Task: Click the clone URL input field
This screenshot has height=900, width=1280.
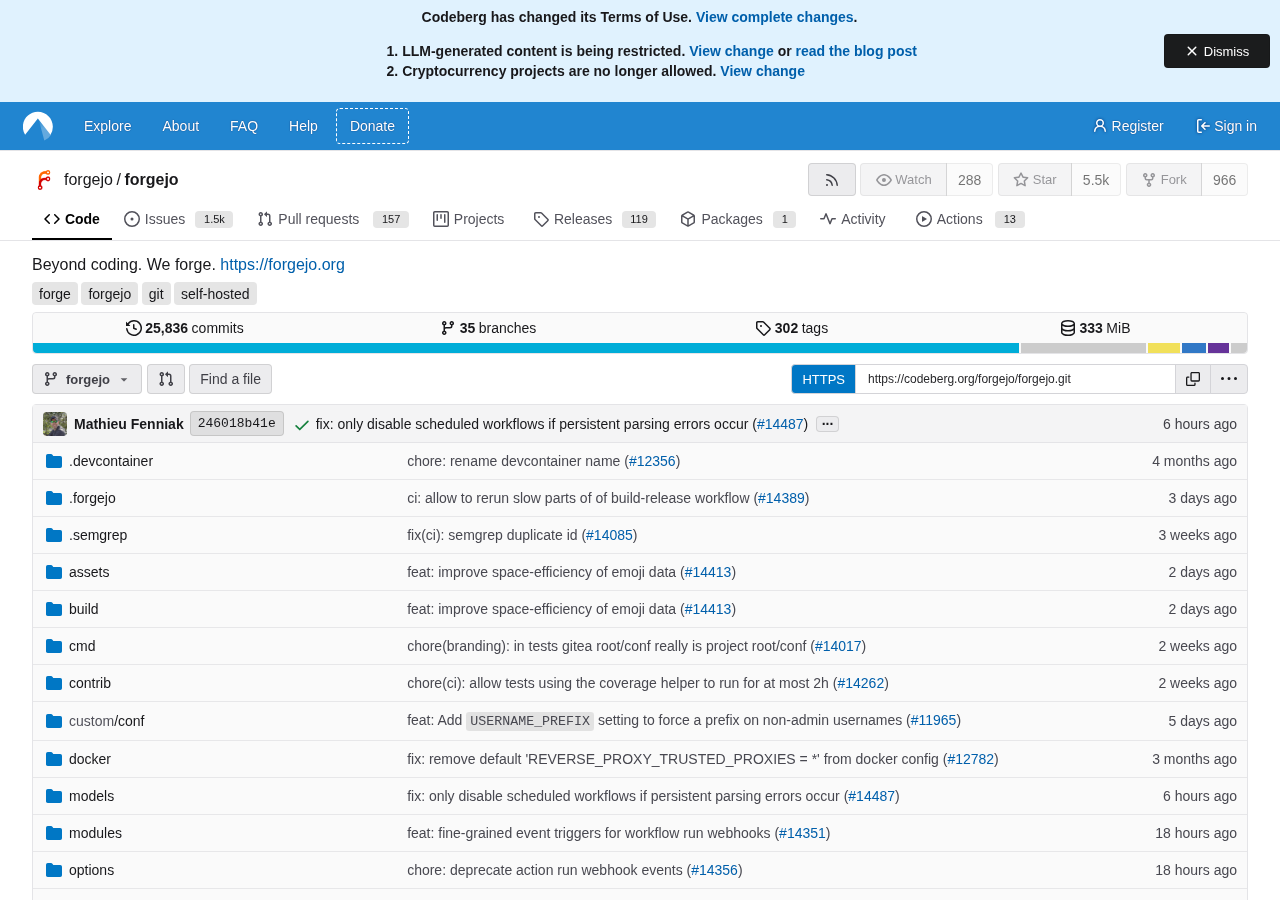Action: tap(1015, 379)
